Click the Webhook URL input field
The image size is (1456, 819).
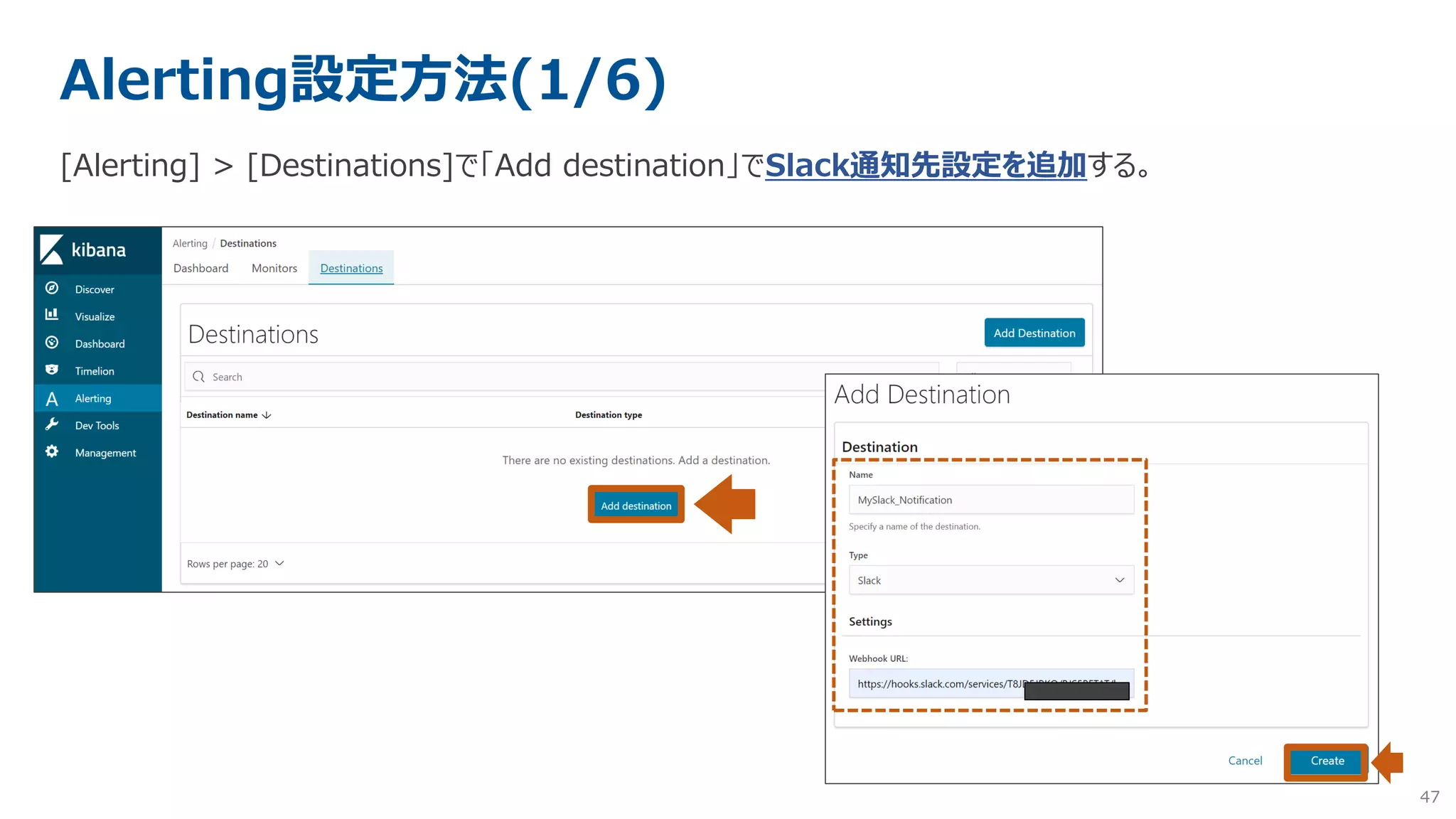991,684
